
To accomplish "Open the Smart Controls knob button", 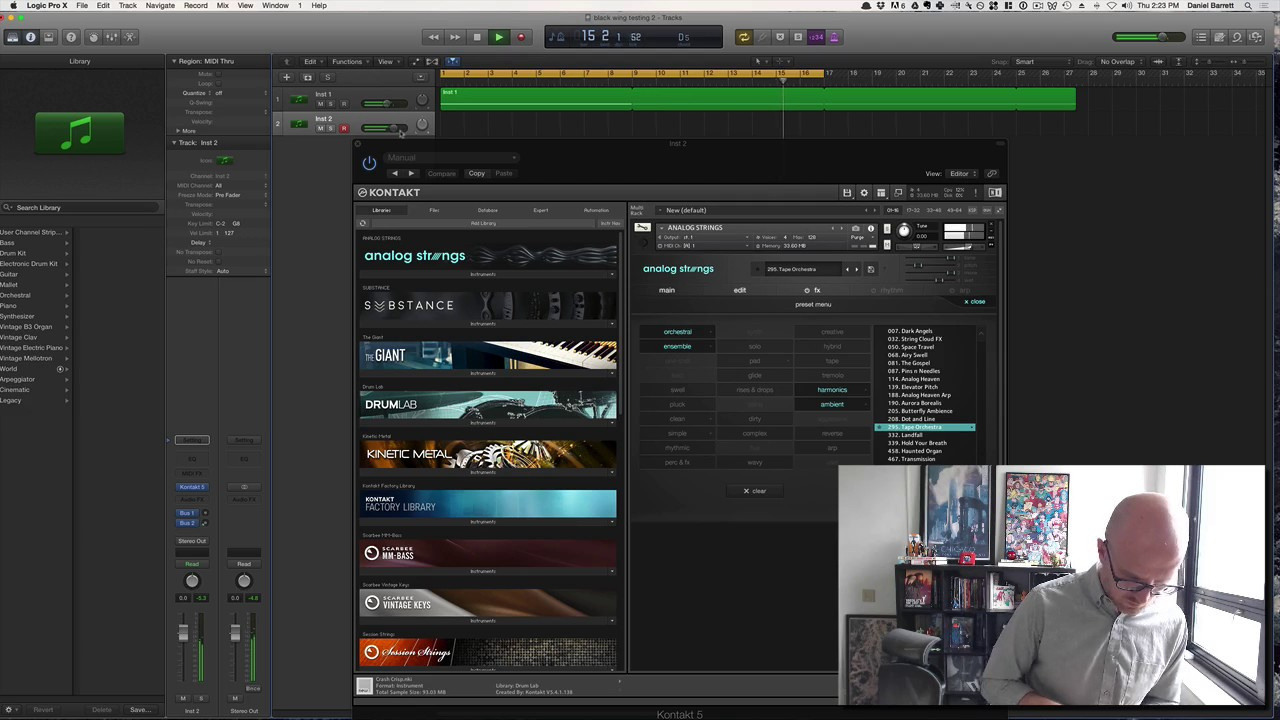I will point(93,37).
